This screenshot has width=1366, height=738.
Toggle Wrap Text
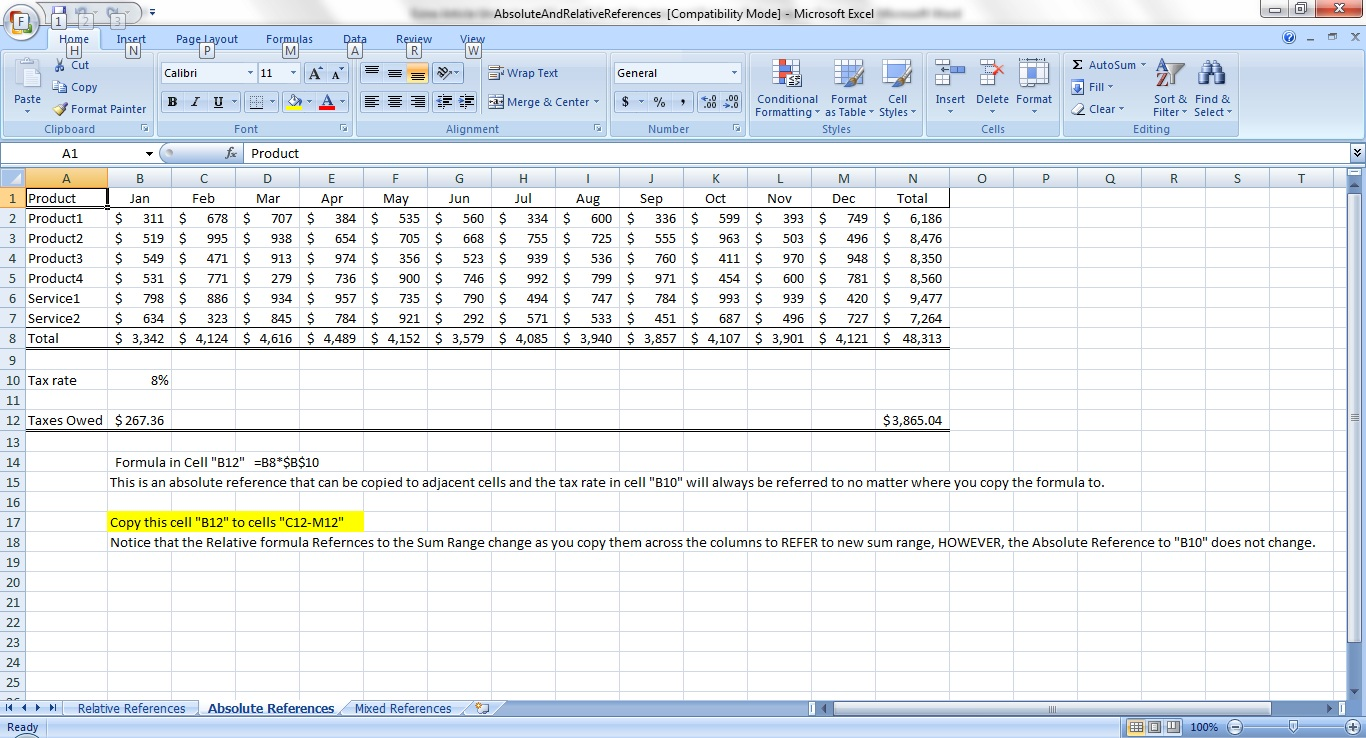coord(523,73)
